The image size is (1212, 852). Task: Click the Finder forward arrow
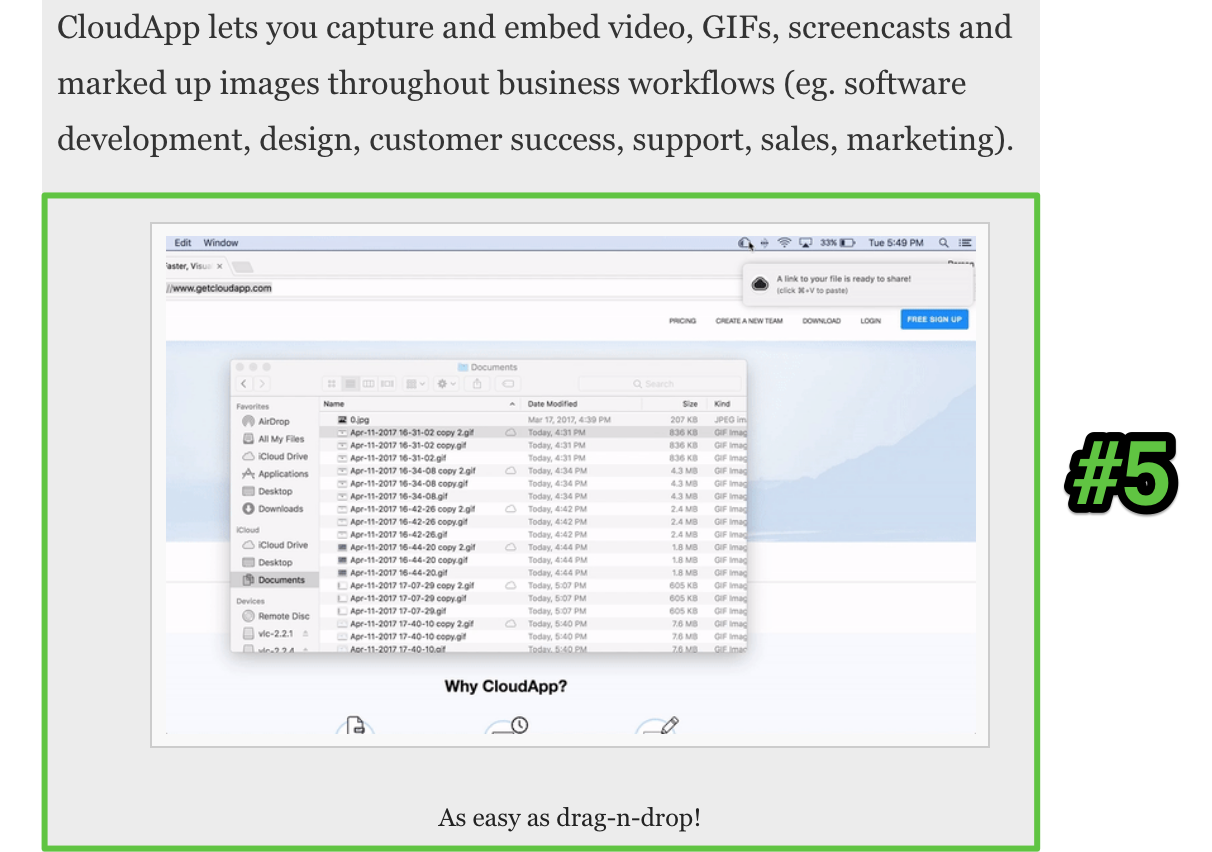click(261, 383)
